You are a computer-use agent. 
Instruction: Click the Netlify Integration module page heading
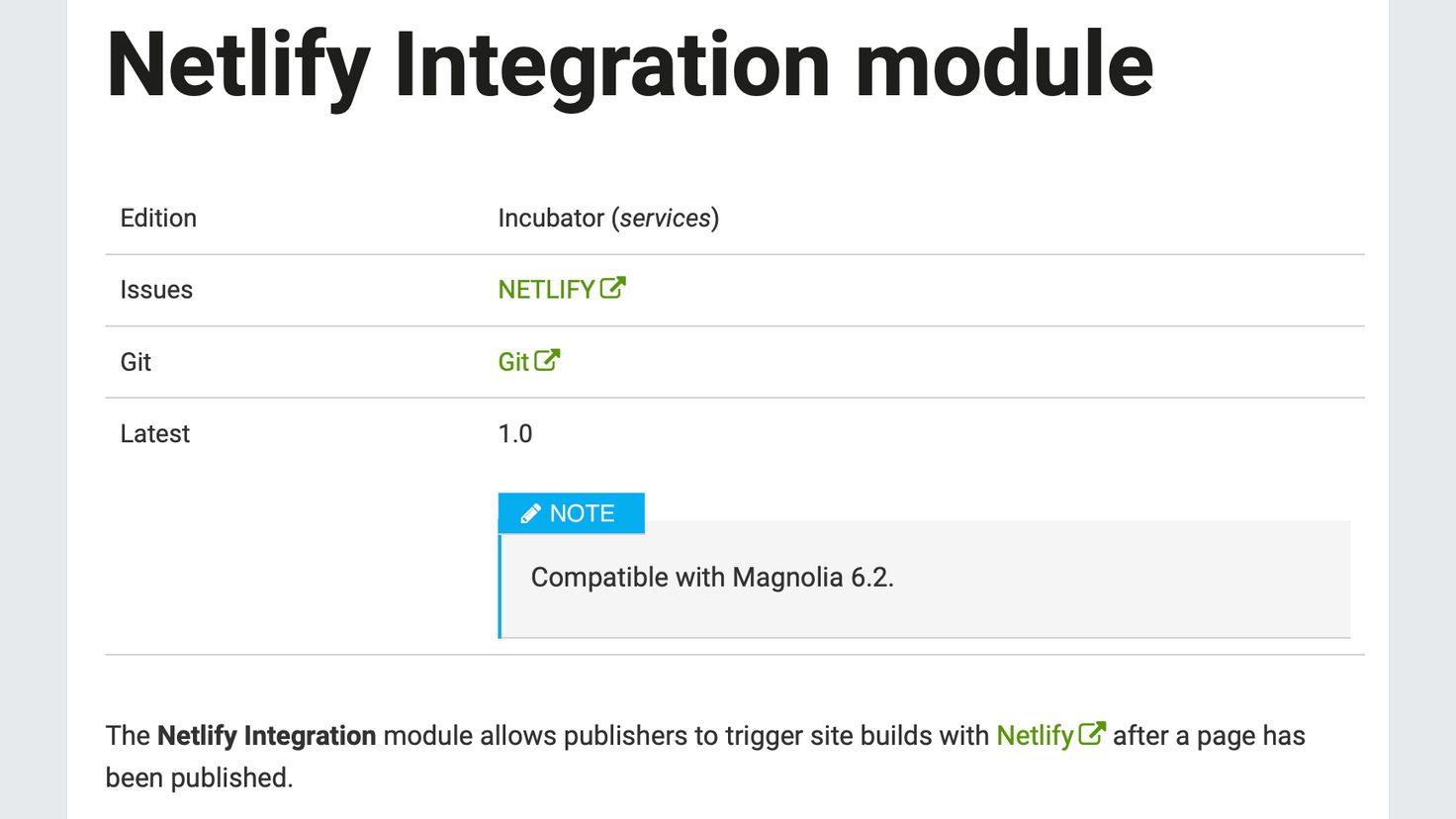pyautogui.click(x=630, y=65)
